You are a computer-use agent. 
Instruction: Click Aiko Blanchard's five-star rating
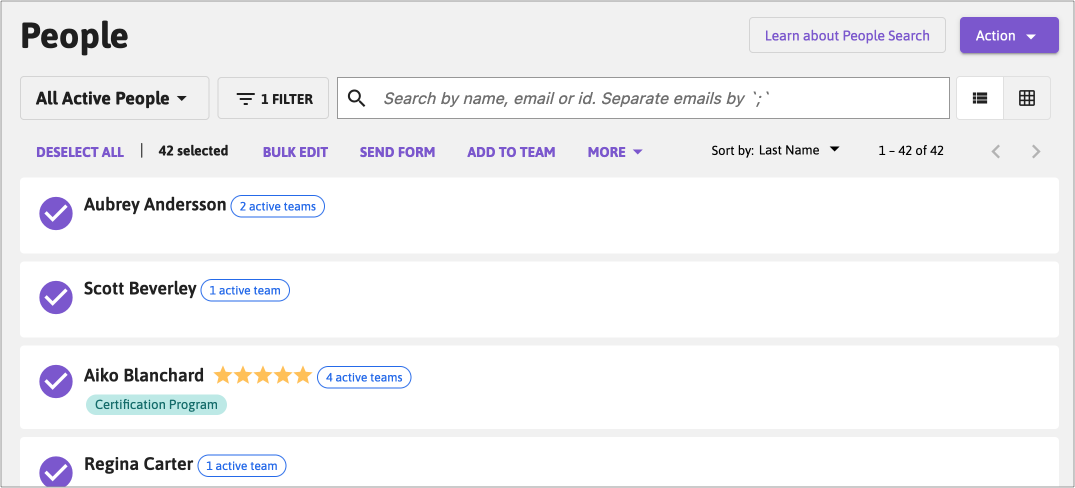point(263,376)
